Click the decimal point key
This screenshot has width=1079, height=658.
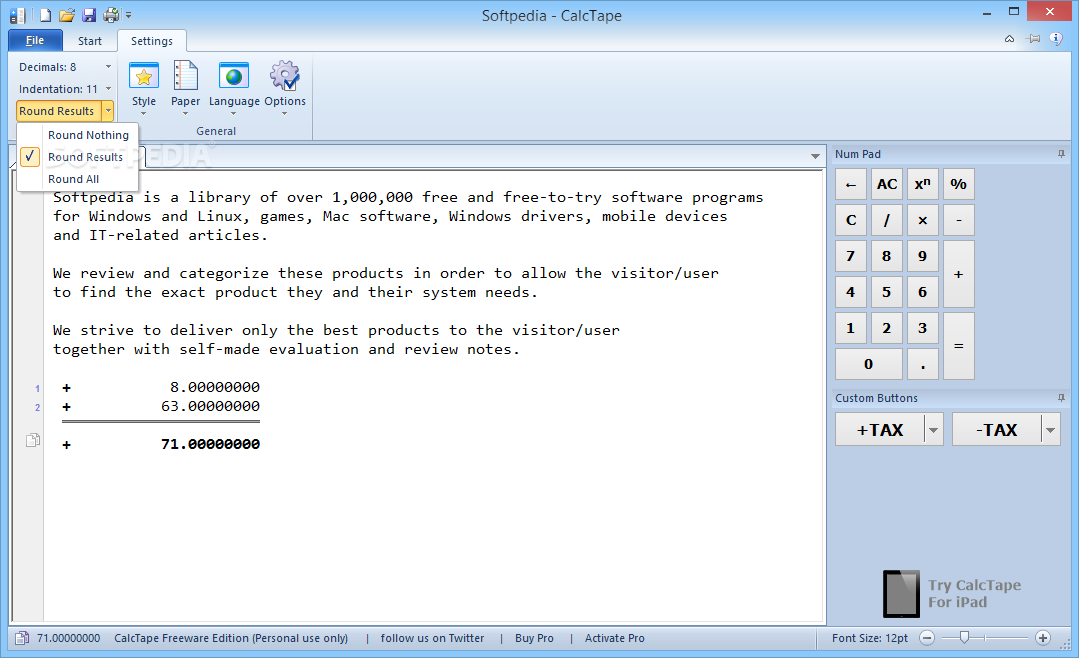[923, 364]
